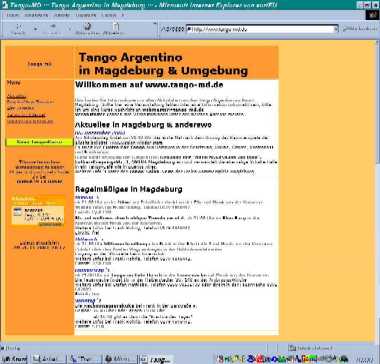Click the weather widget icon in sidebar

point(17,212)
